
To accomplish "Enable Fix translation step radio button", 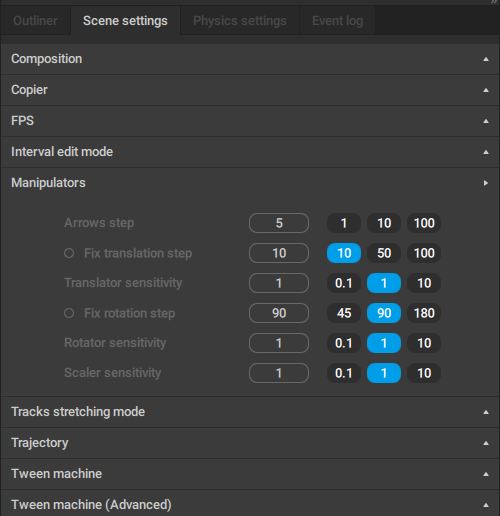I will coord(69,253).
